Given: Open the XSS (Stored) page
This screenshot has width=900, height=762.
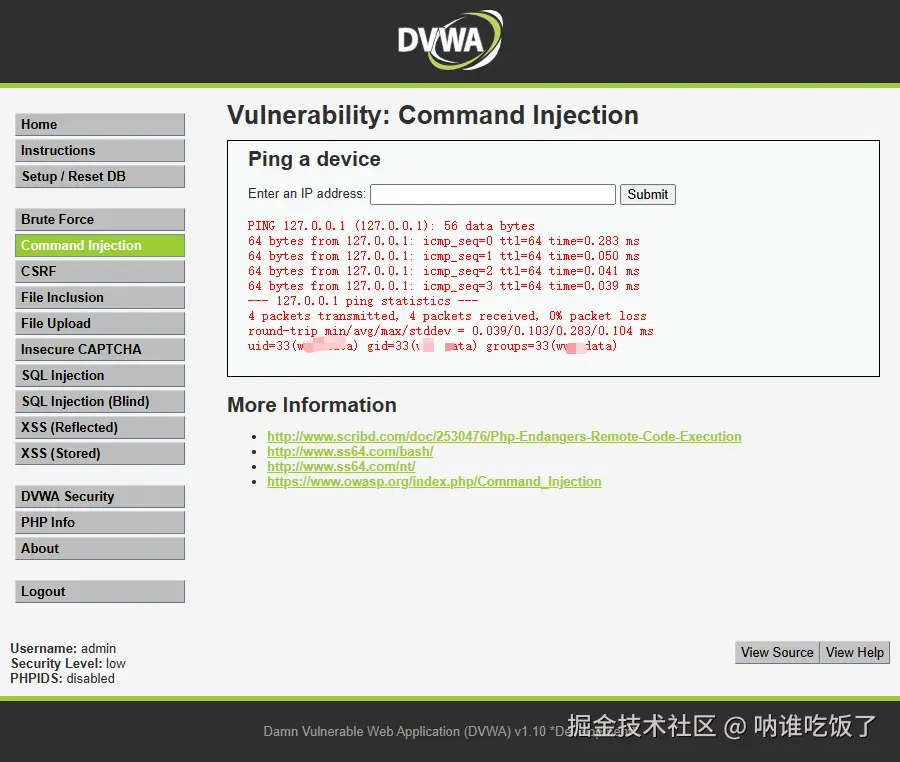Looking at the screenshot, I should pos(100,453).
